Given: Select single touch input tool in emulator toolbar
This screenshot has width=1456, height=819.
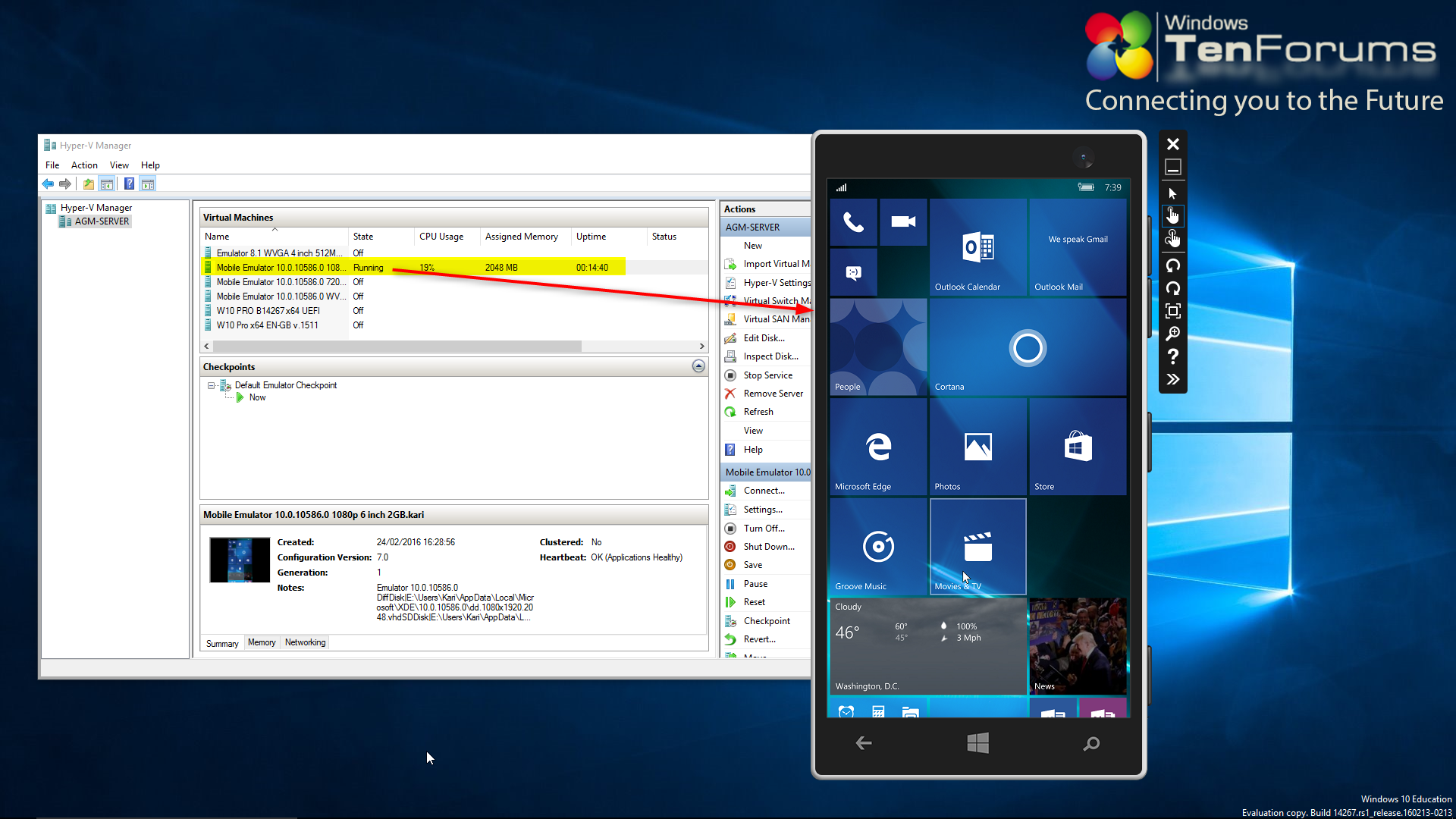Looking at the screenshot, I should click(1172, 216).
